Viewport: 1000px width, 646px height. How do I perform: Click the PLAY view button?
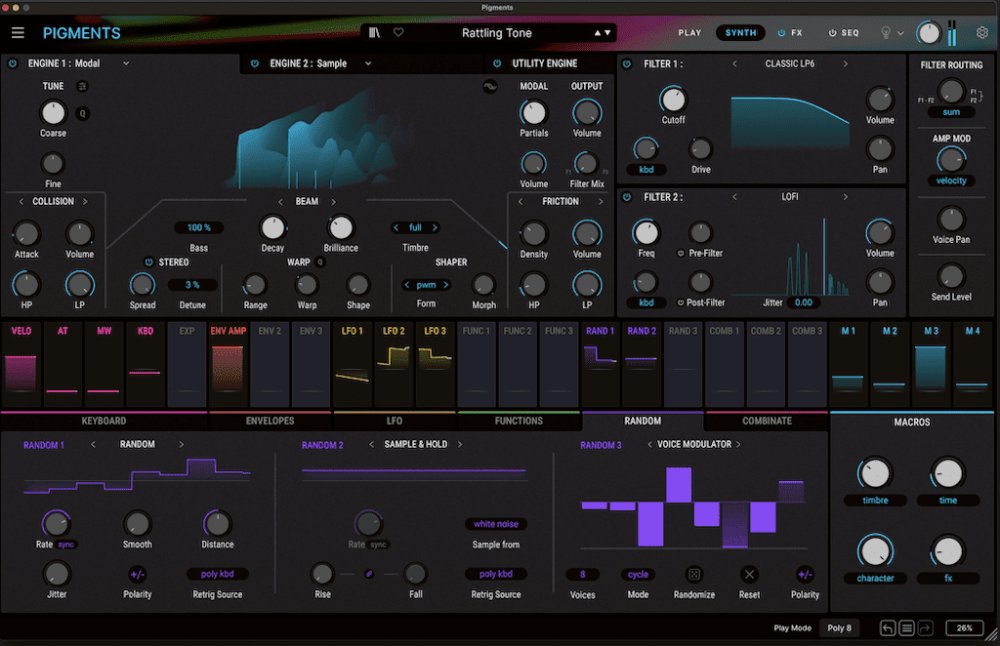pos(690,33)
